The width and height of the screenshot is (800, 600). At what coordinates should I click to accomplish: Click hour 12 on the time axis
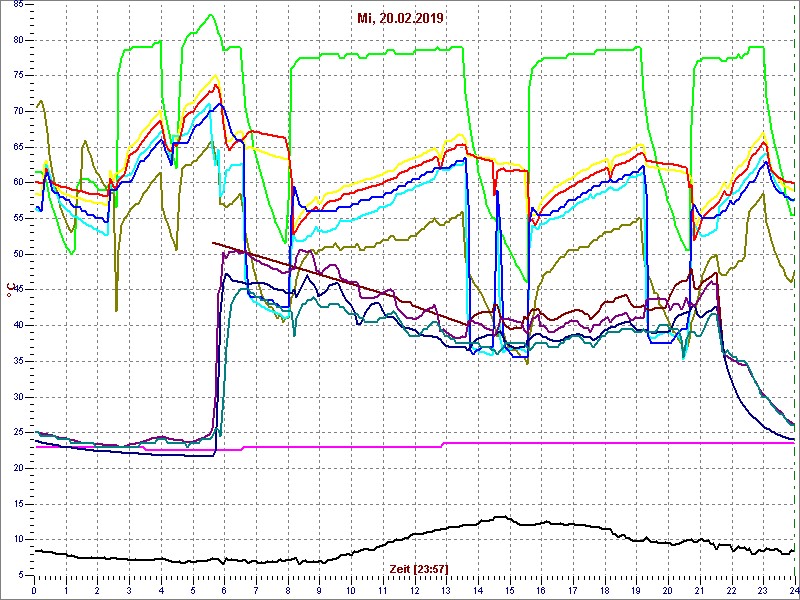(414, 590)
